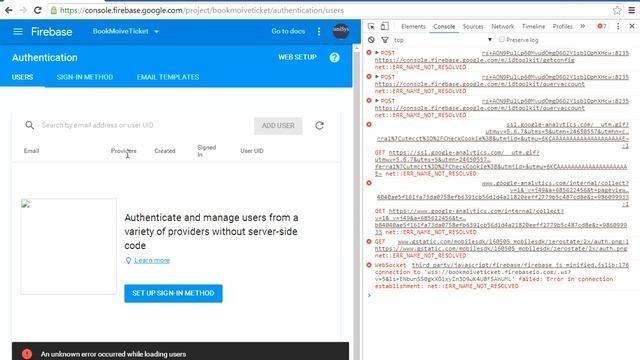Image resolution: width=640 pixels, height=360 pixels.
Task: Expand the first POST getconfig error entry
Action: coord(377,53)
